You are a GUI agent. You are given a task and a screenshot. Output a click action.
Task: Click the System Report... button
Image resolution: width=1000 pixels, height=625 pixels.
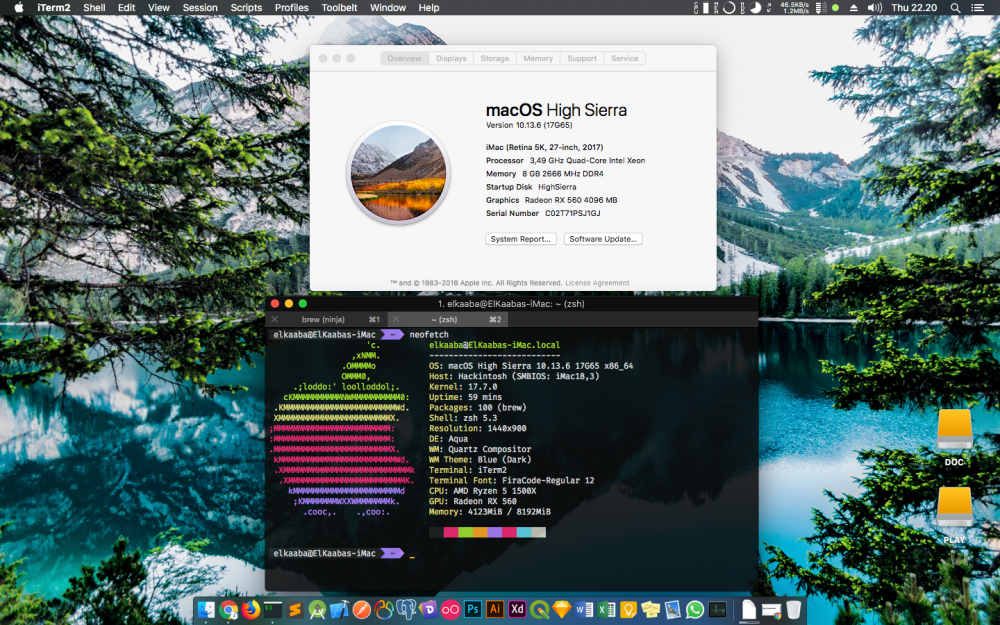(520, 239)
